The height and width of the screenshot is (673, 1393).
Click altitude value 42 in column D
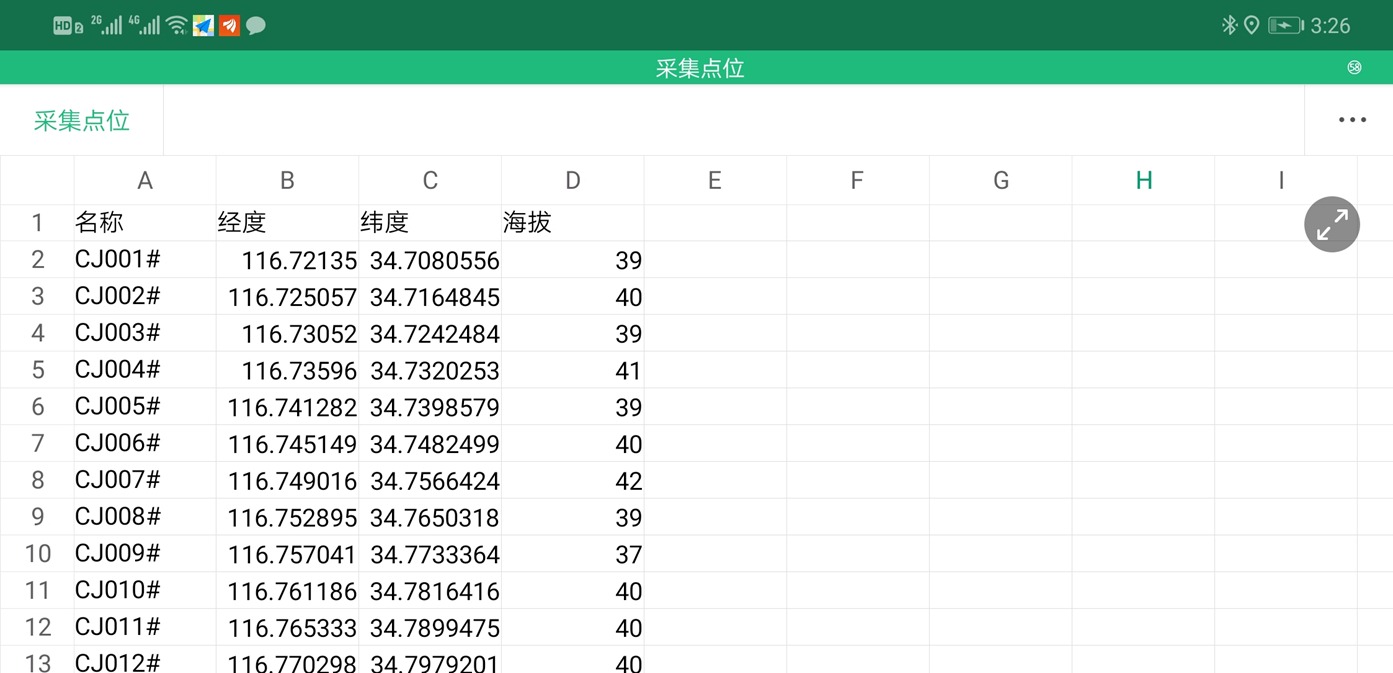[x=572, y=481]
